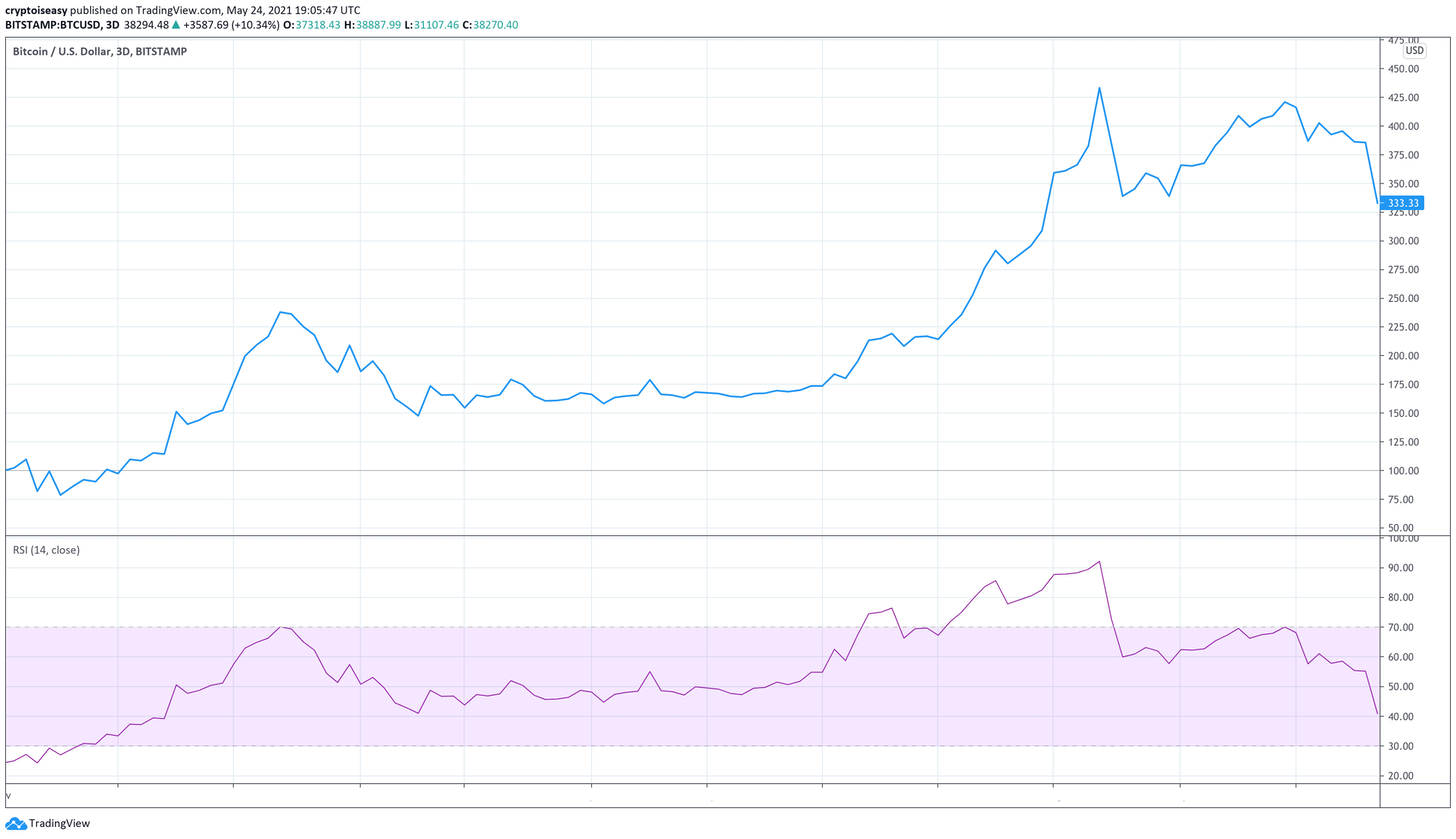Click the 275.00 price scale label
The width and height of the screenshot is (1456, 839).
coord(1402,270)
